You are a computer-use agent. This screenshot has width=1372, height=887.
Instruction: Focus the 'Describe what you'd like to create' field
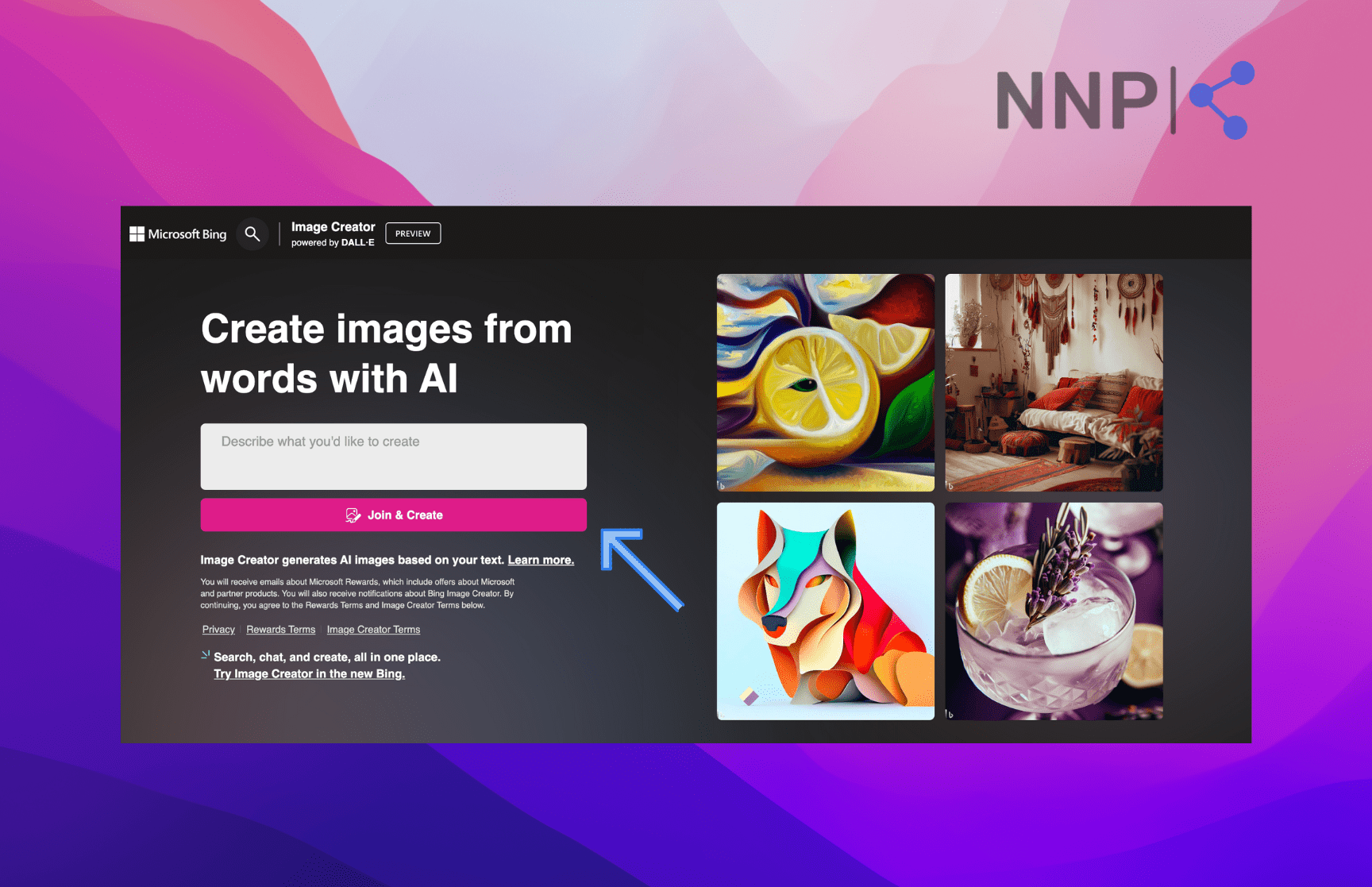click(x=394, y=457)
